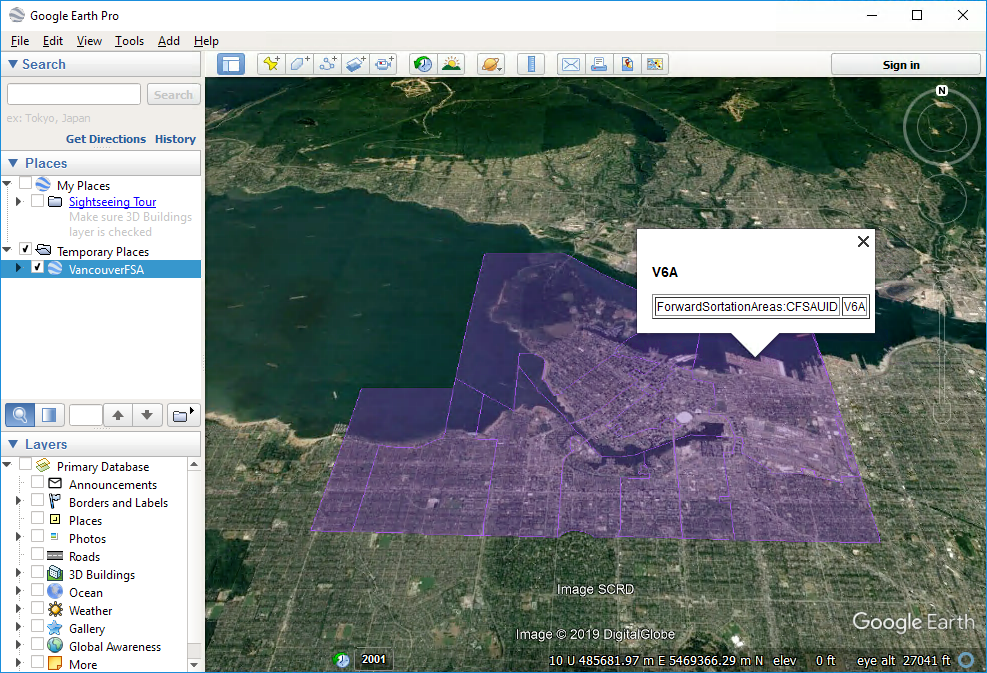Collapse the Temporary Places node

pyautogui.click(x=7, y=250)
